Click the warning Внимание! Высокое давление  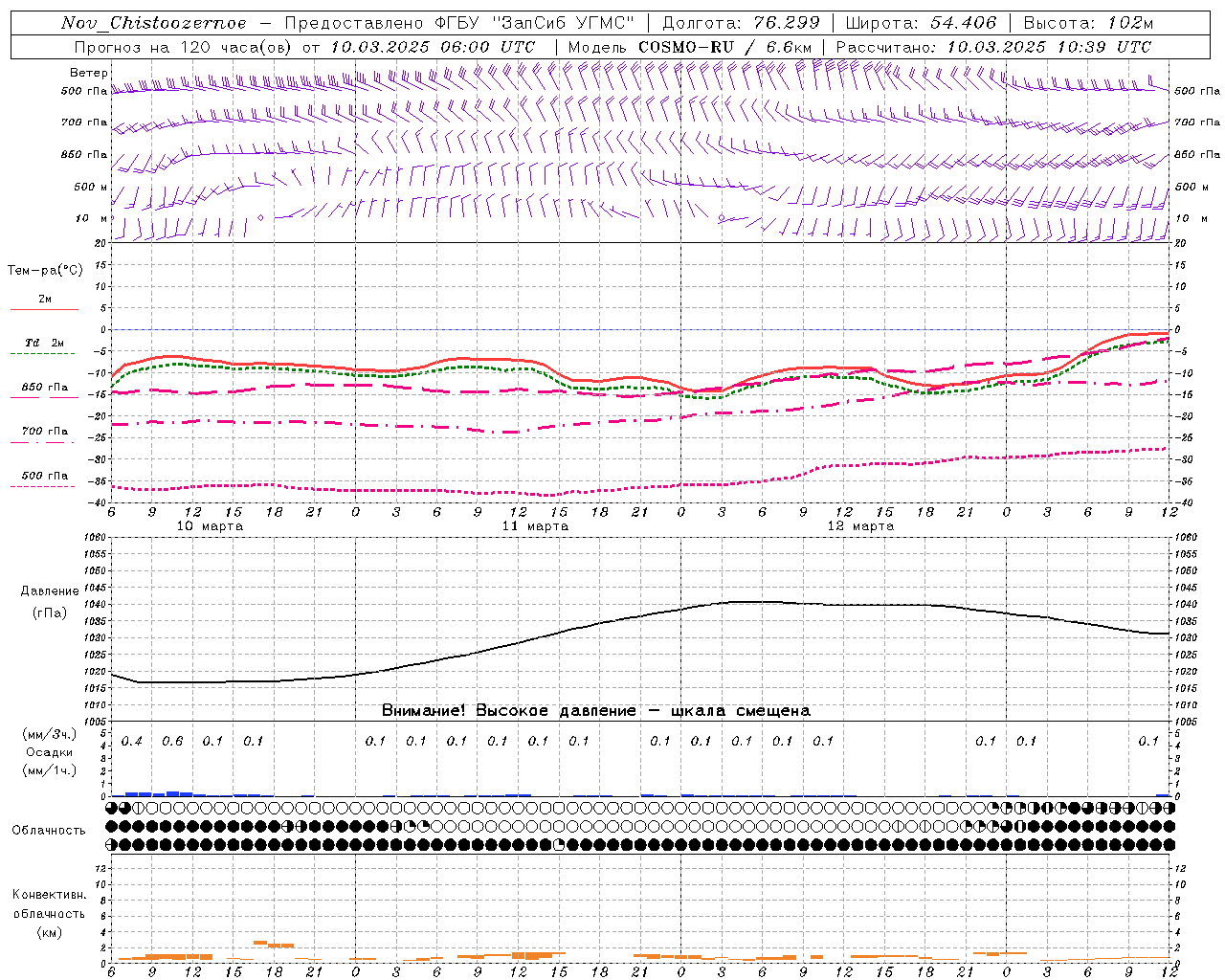(x=508, y=711)
